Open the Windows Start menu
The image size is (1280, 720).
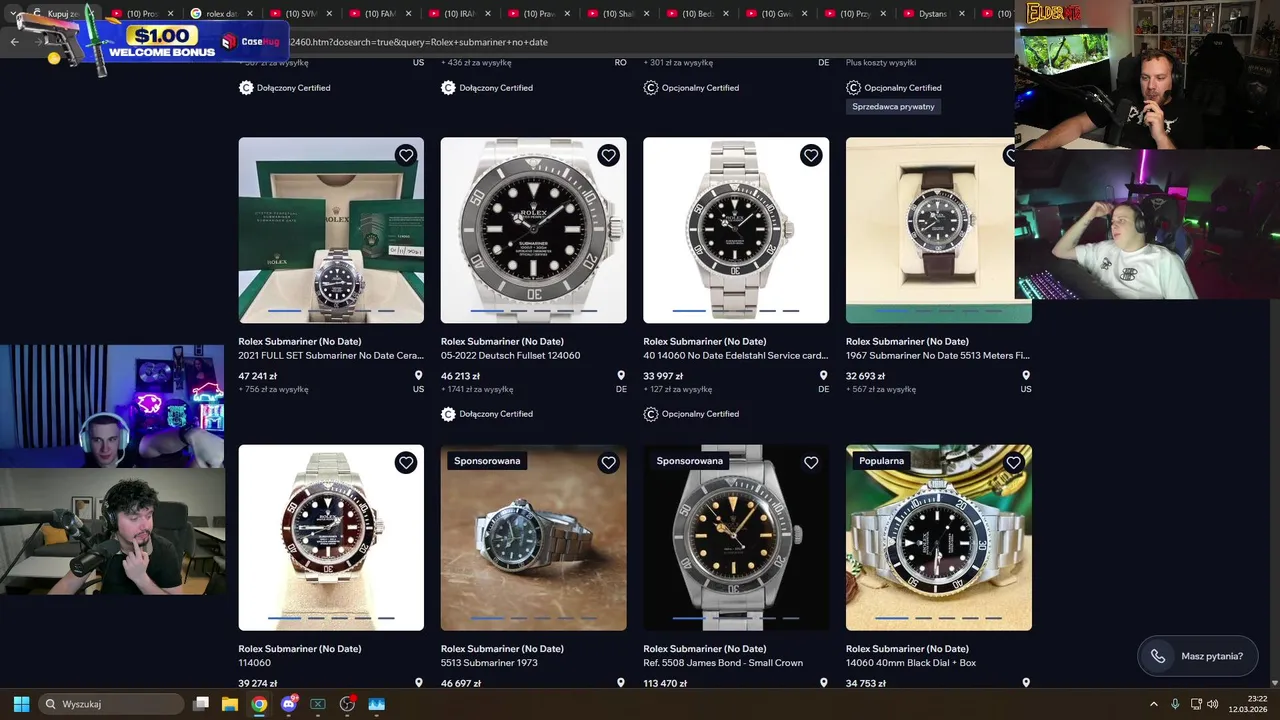pos(21,704)
